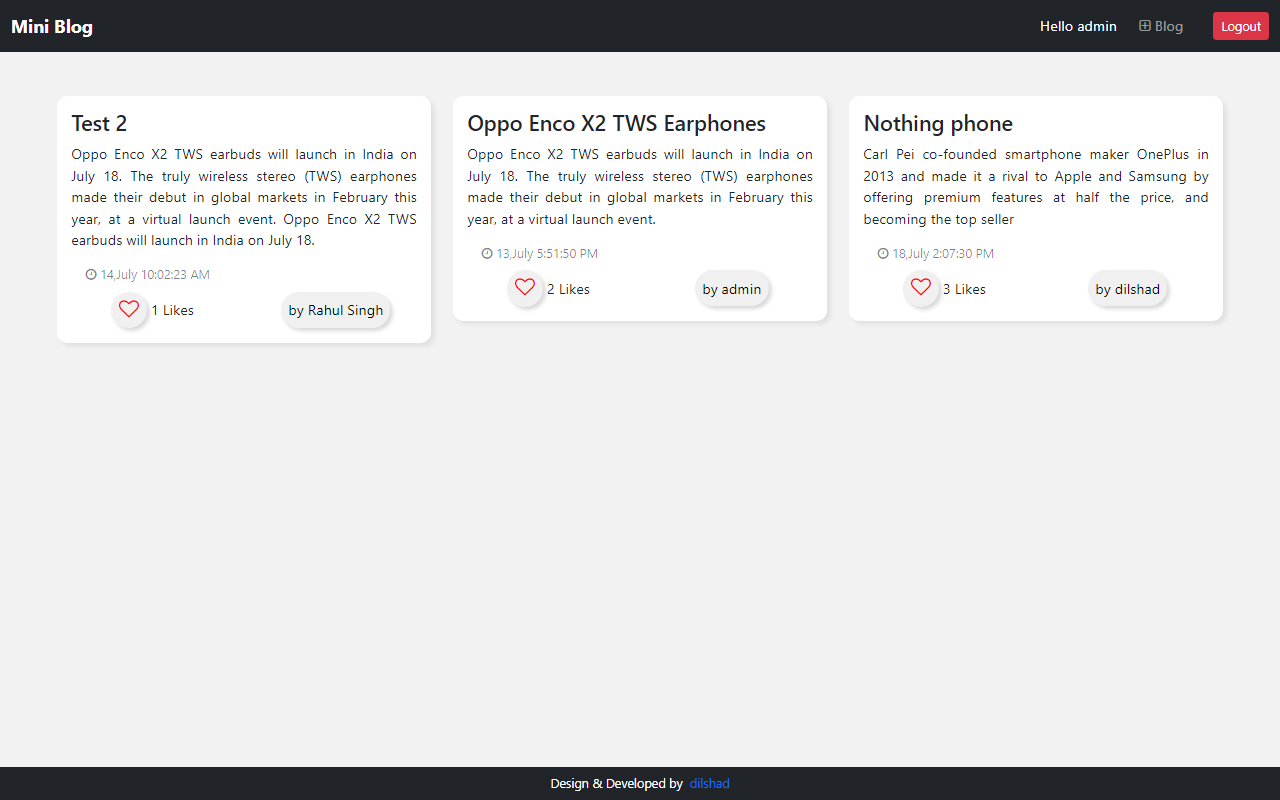Click the by admin author badge
The height and width of the screenshot is (800, 1280).
click(x=732, y=289)
